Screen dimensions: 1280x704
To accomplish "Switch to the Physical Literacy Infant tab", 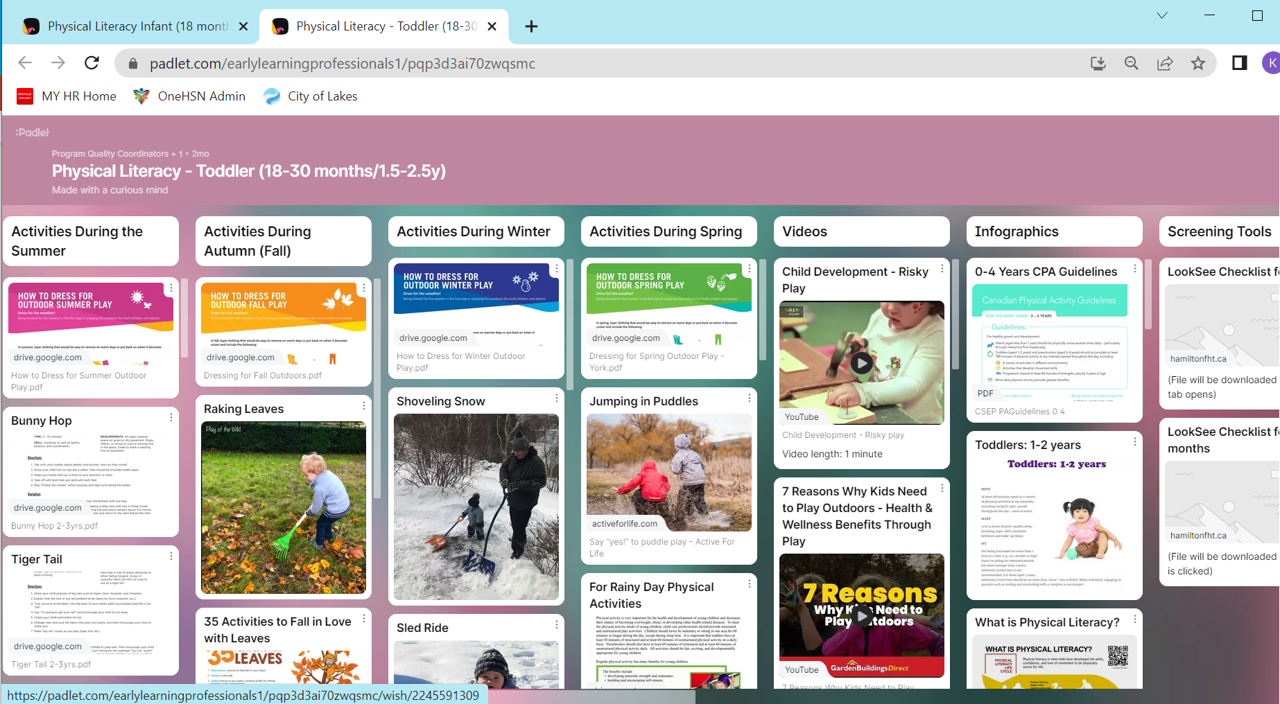I will tap(130, 27).
